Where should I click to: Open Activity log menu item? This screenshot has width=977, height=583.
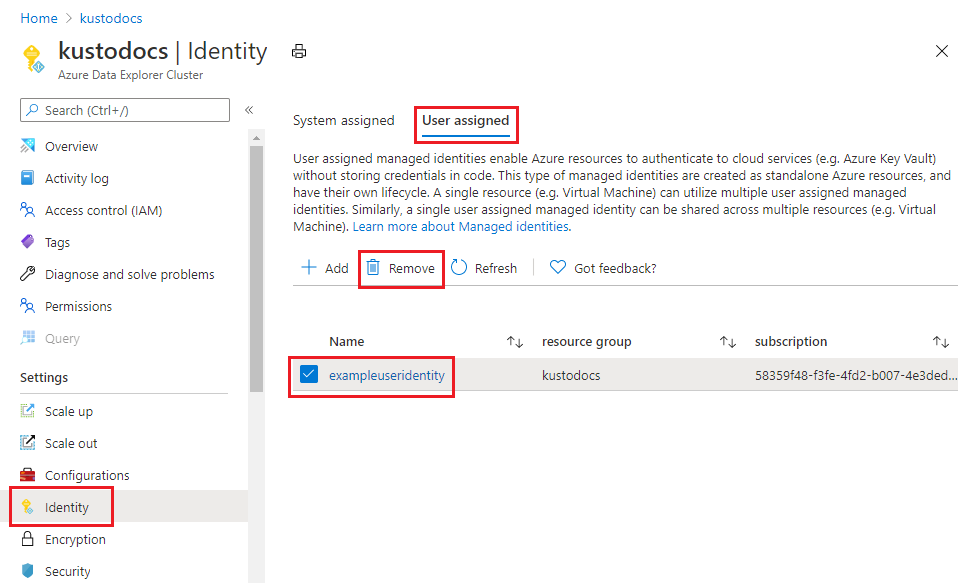coord(77,178)
